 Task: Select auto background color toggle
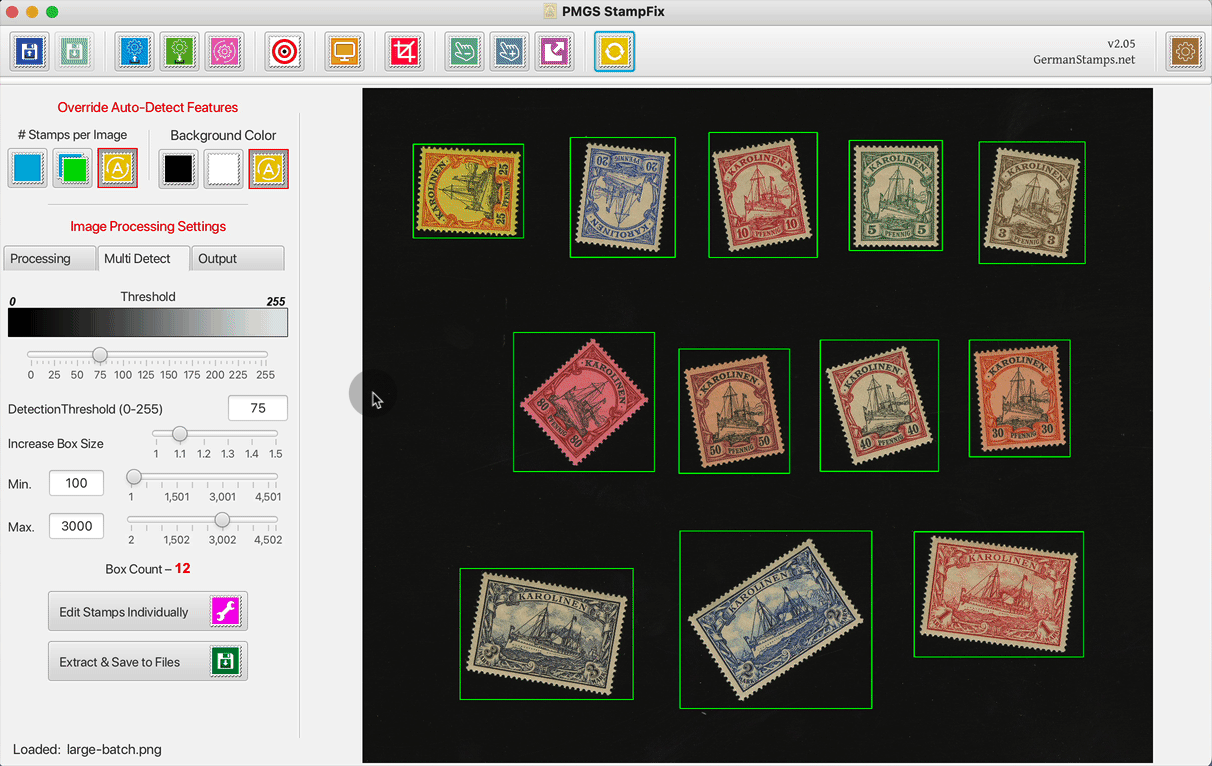269,168
